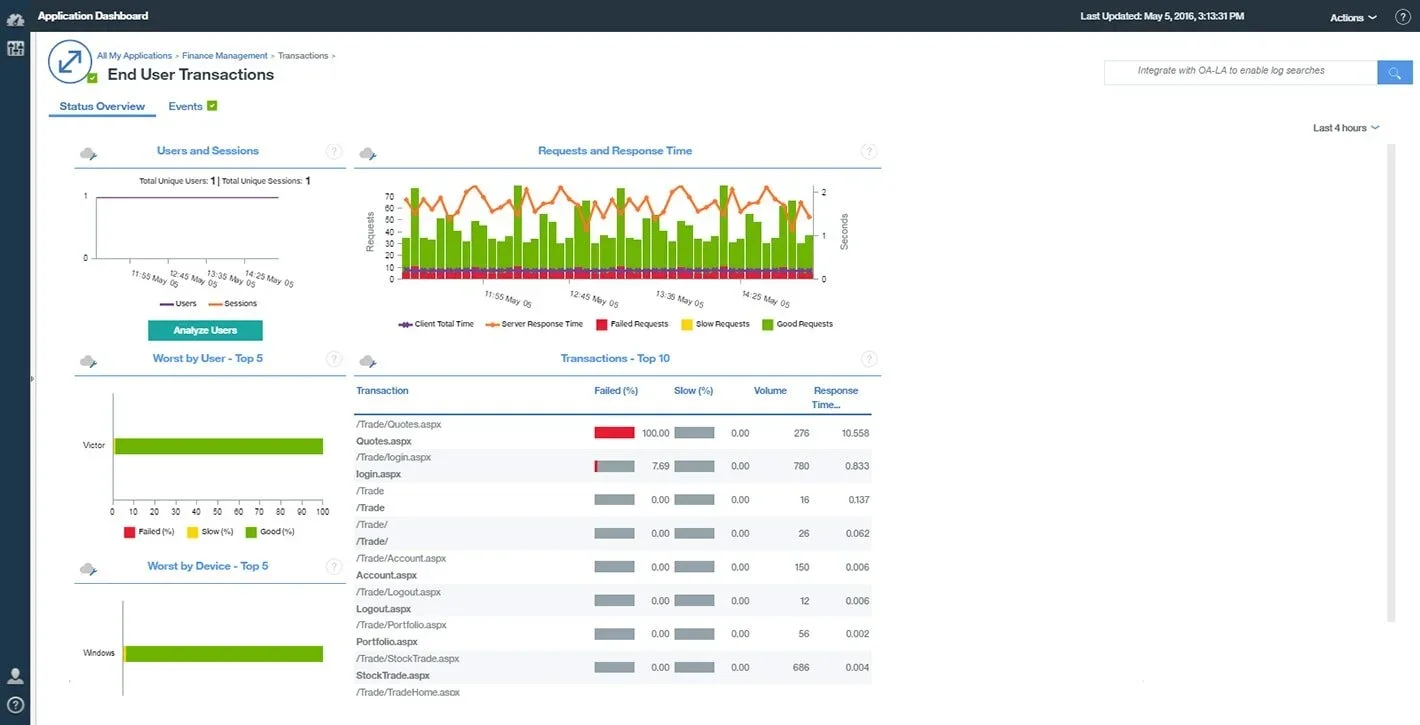Viewport: 1420px width, 725px height.
Task: Open help for Worst by Device widget
Action: click(334, 567)
